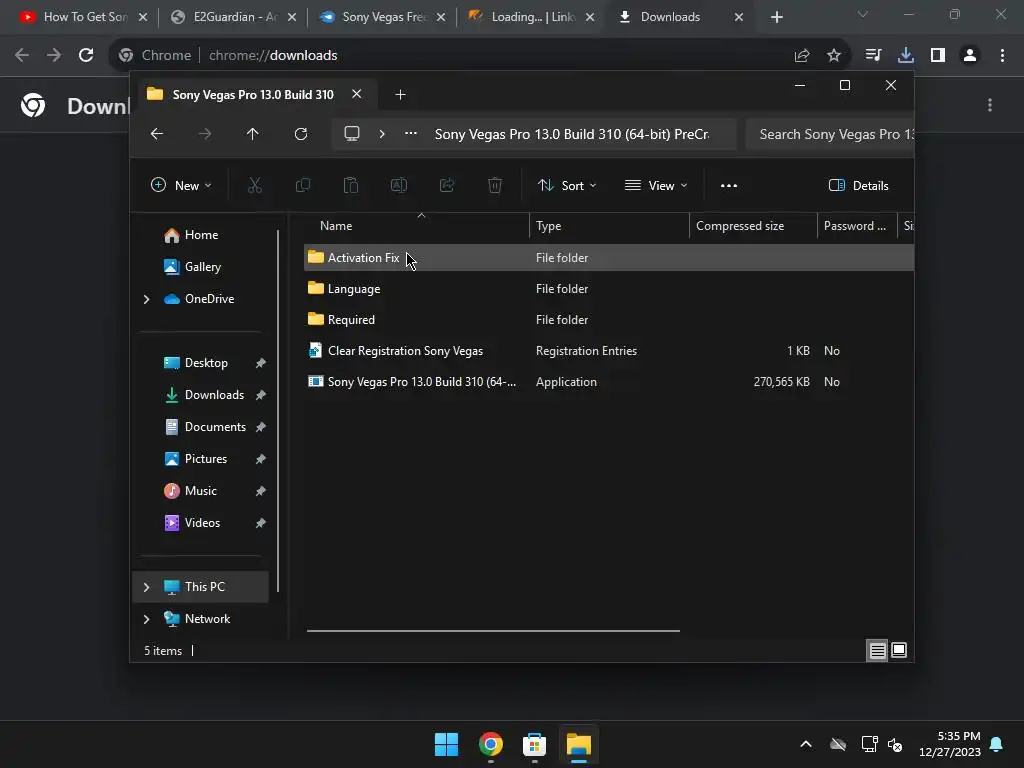Image resolution: width=1024 pixels, height=768 pixels.
Task: Reload the page in Chrome
Action: pyautogui.click(x=86, y=56)
